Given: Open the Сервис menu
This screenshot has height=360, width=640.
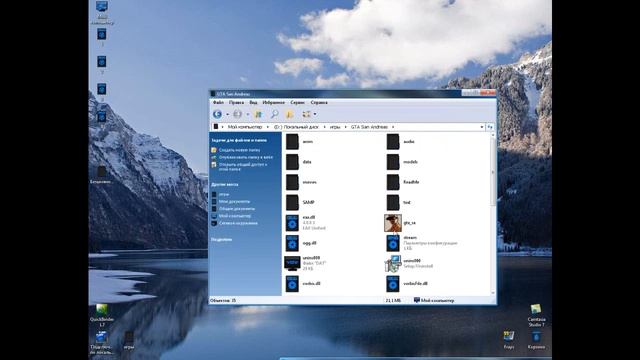Looking at the screenshot, I should [298, 102].
